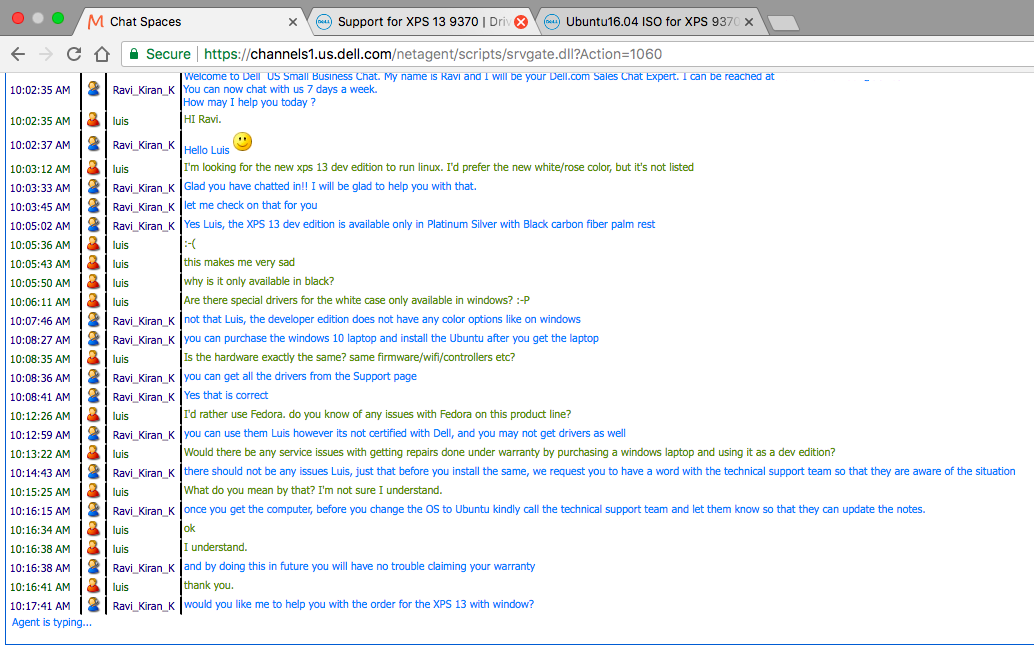Viewport: 1034px width, 663px height.
Task: Click the browser back arrow
Action: tap(18, 54)
